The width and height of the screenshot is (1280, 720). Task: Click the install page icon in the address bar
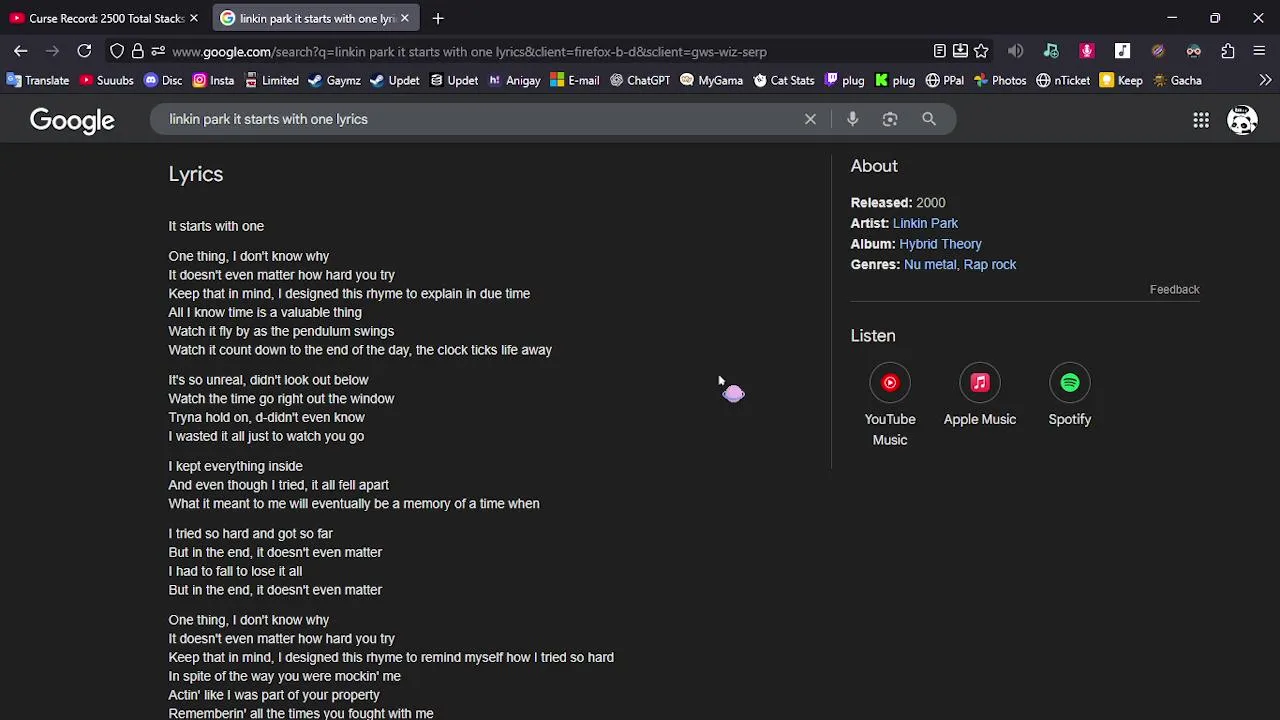[960, 51]
